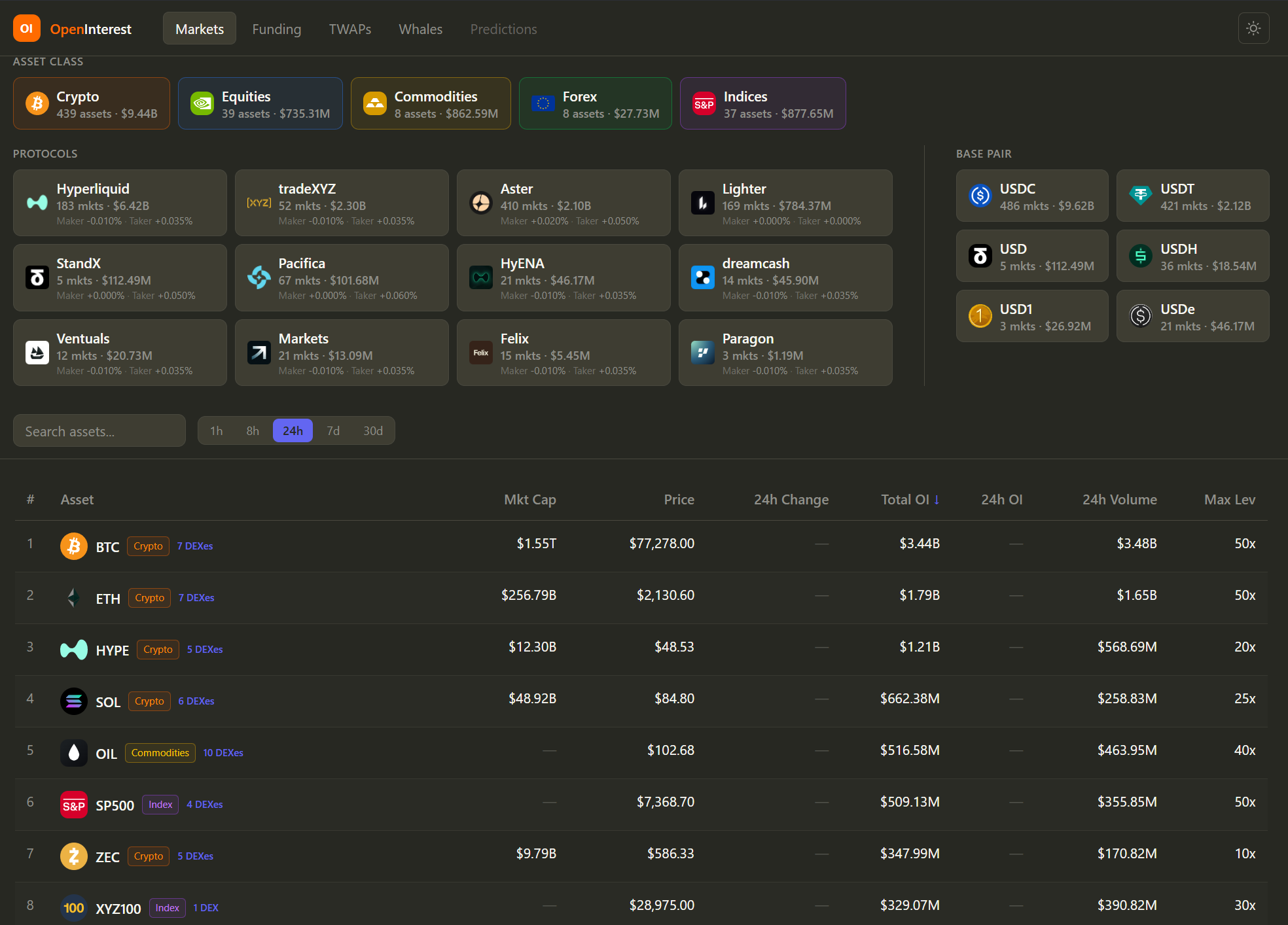The image size is (1288, 925).
Task: Click the Search assets input field
Action: (x=99, y=430)
